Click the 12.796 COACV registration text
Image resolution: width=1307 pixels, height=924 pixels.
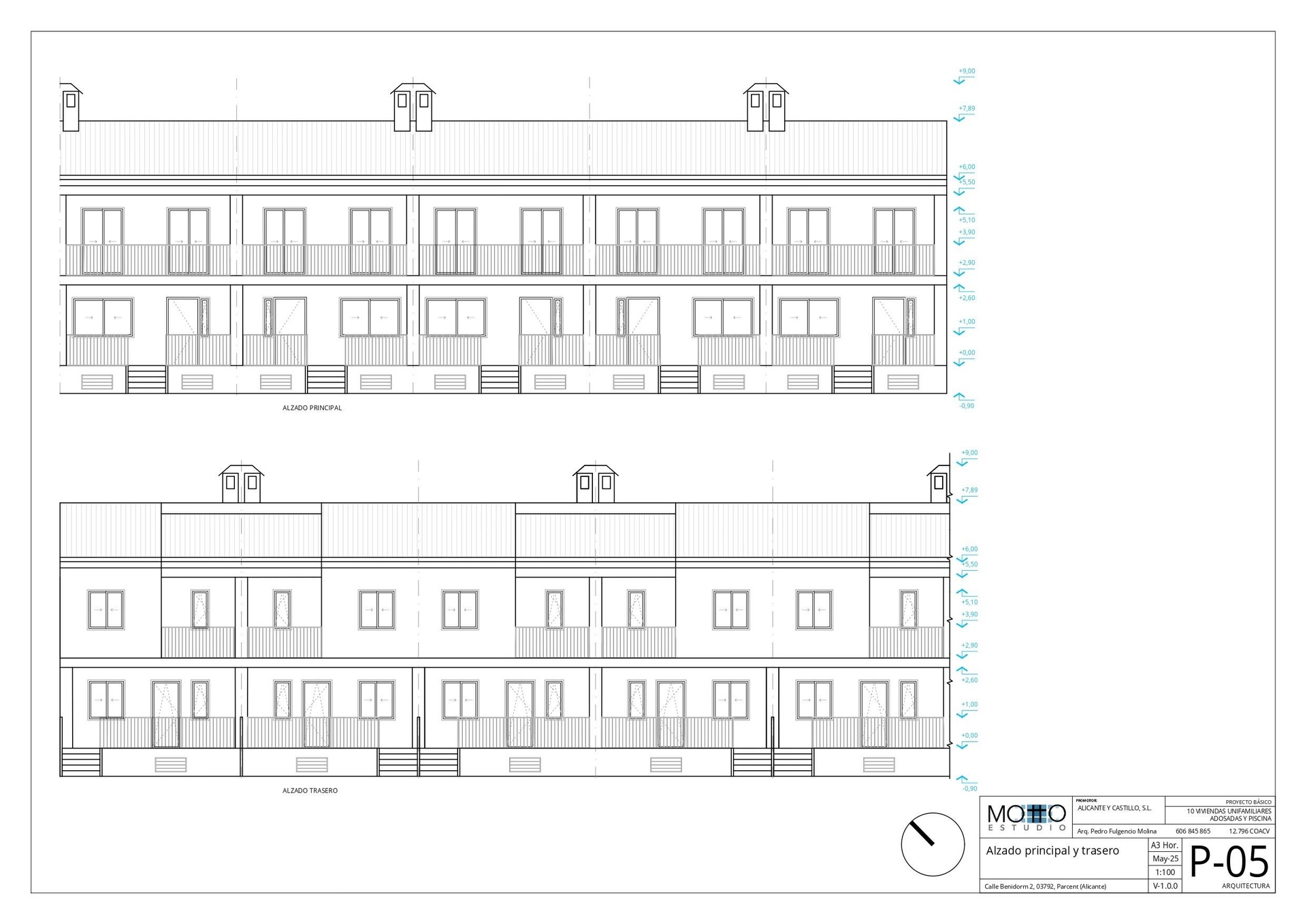coord(1248,831)
